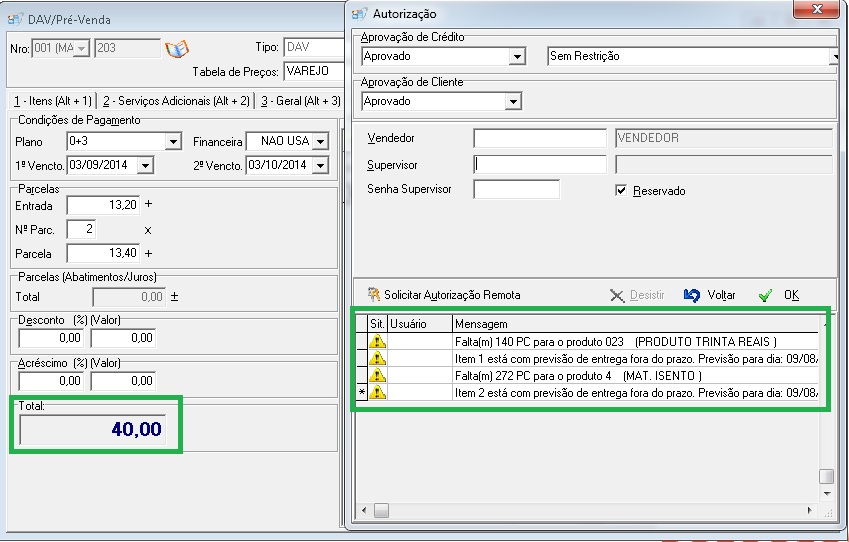Click the Desconto valor field
This screenshot has height=542, width=849.
[x=123, y=338]
